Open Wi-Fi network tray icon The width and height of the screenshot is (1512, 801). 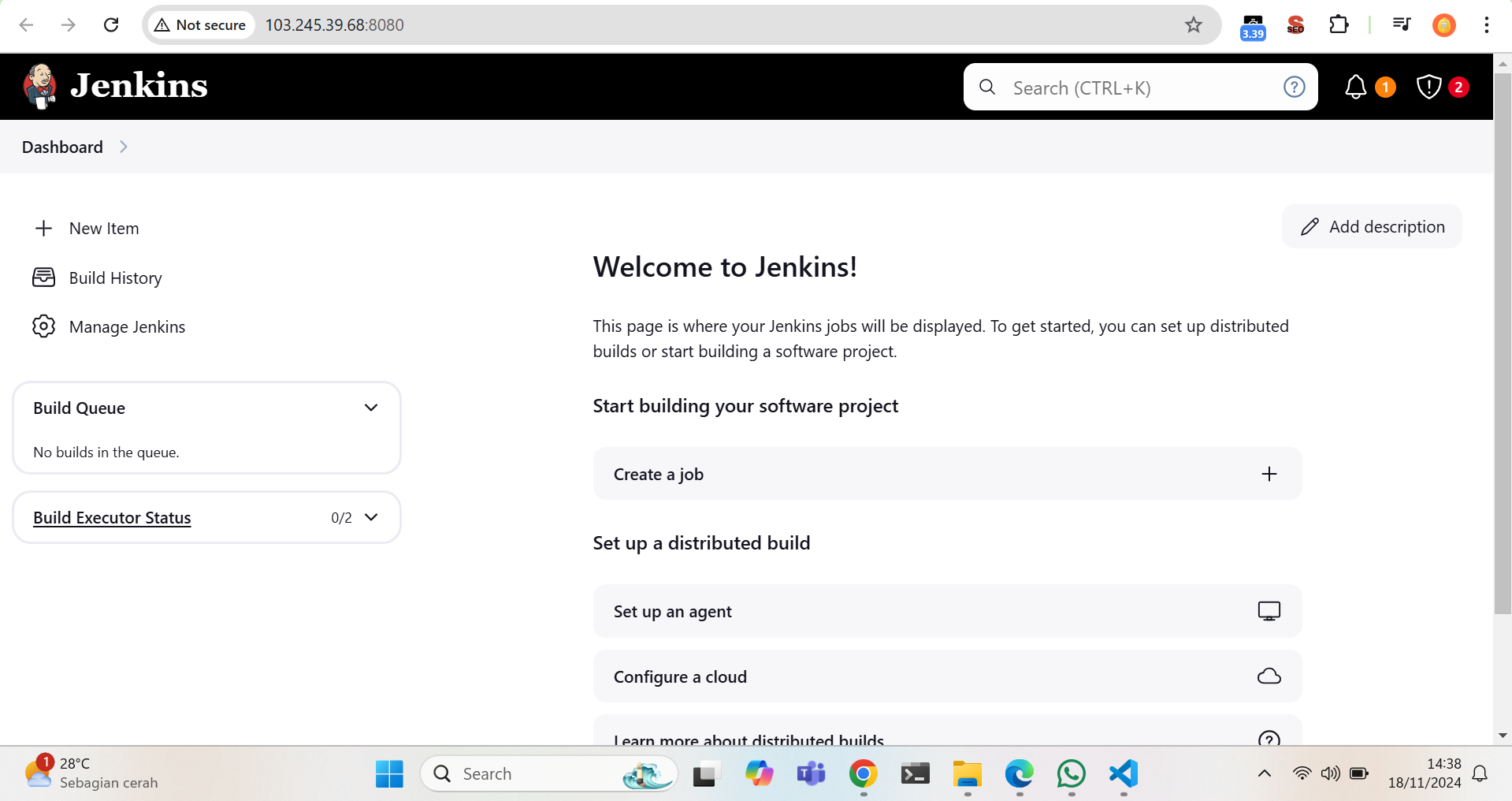(x=1302, y=773)
